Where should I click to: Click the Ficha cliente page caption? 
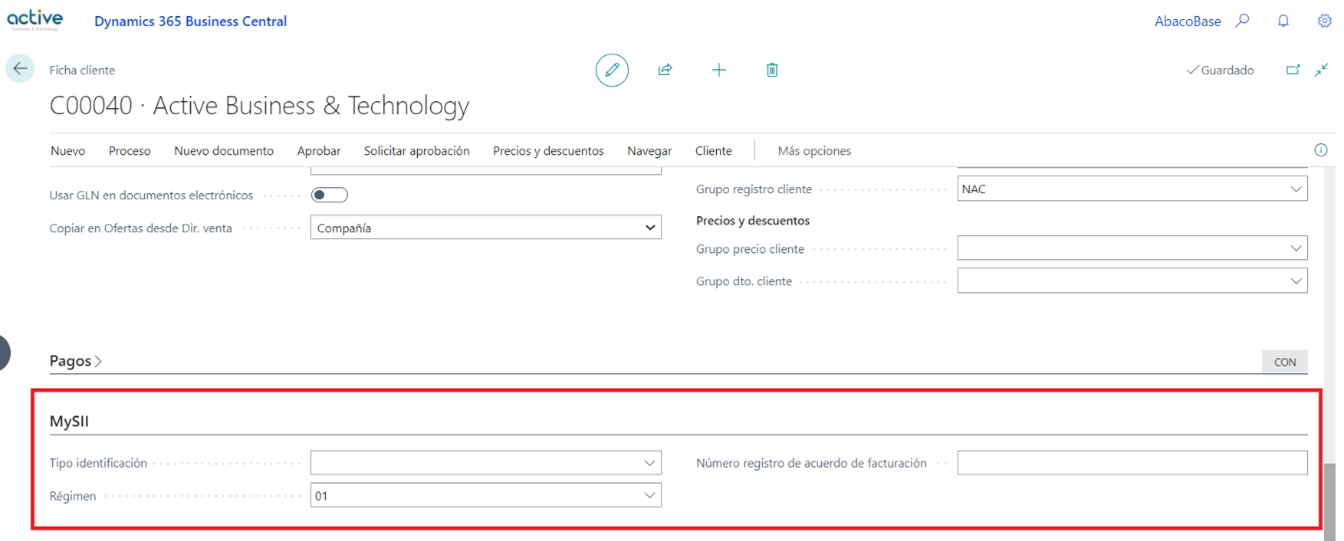(x=82, y=70)
